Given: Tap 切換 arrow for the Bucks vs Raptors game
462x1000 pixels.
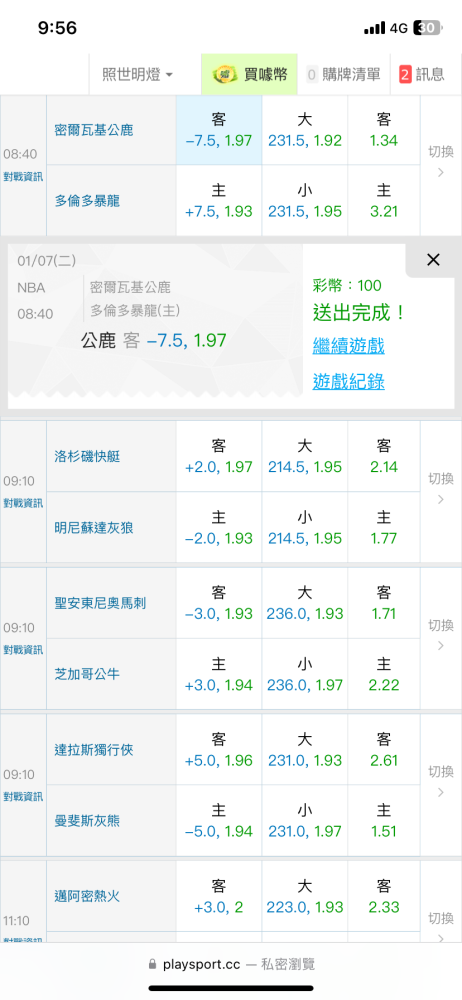Looking at the screenshot, I should [x=440, y=163].
